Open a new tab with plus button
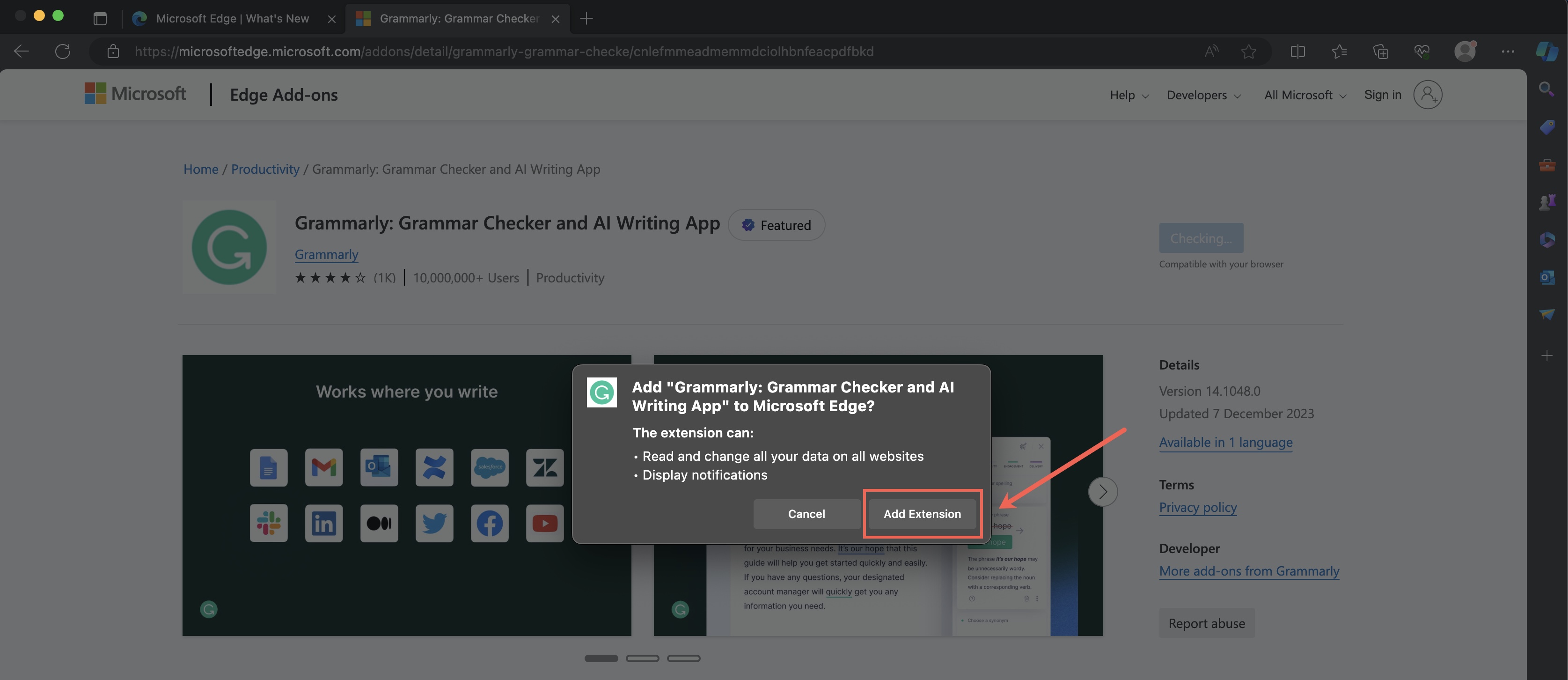 pos(586,18)
